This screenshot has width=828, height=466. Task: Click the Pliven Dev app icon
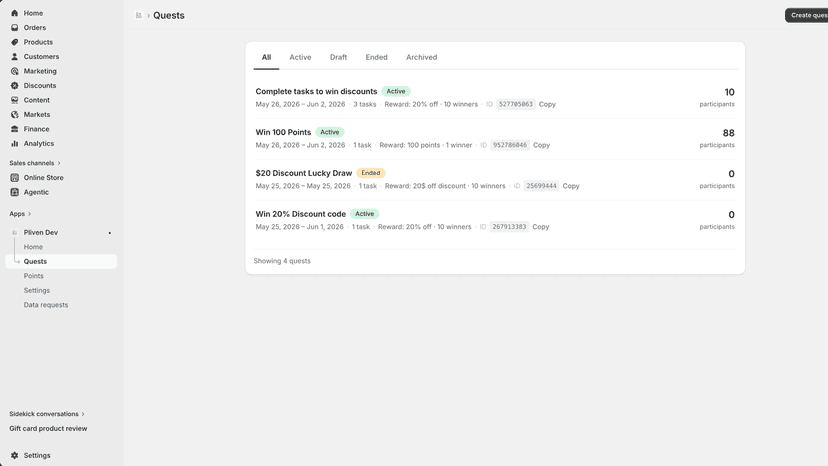coord(14,232)
